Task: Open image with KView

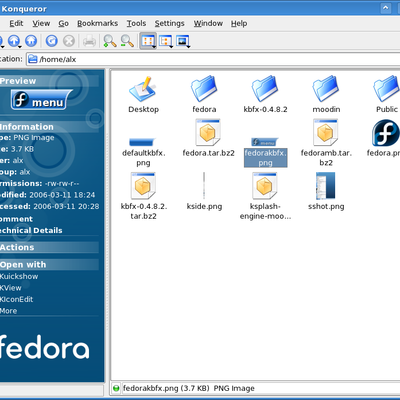Action: pos(11,288)
